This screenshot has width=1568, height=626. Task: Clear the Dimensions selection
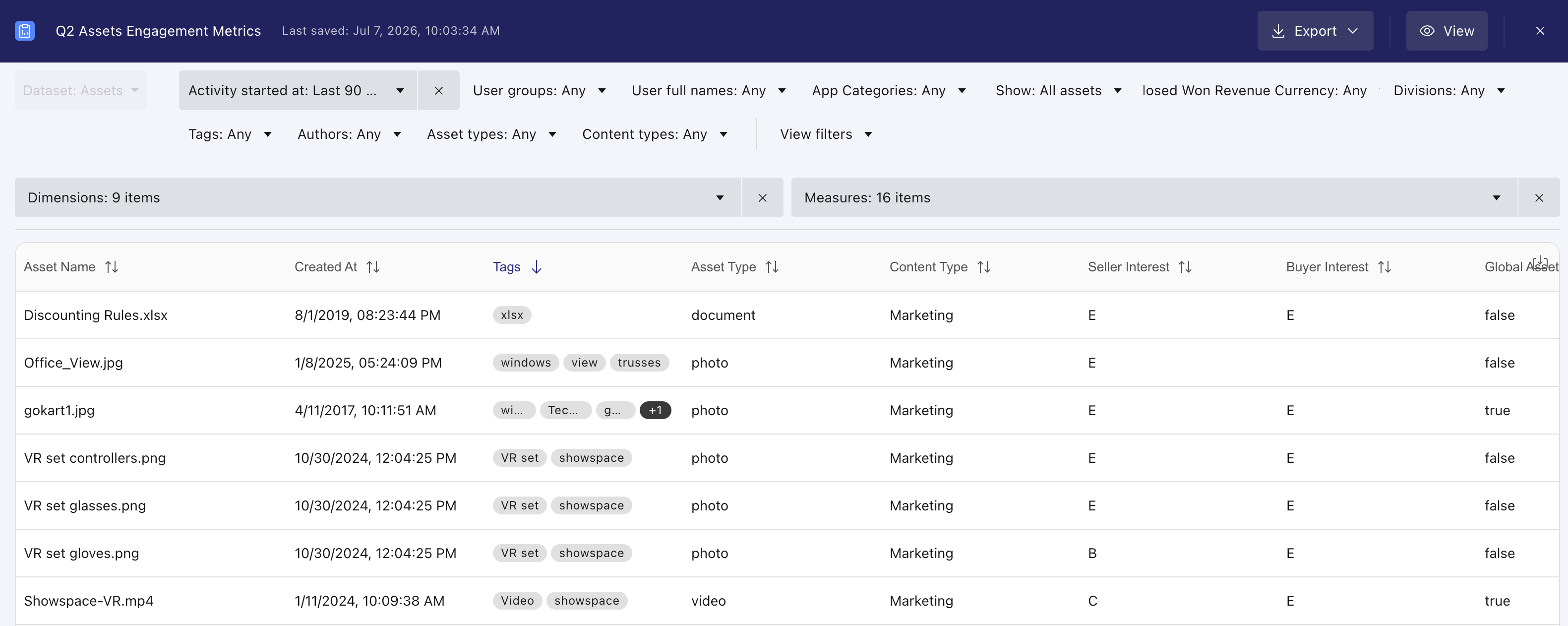tap(762, 197)
